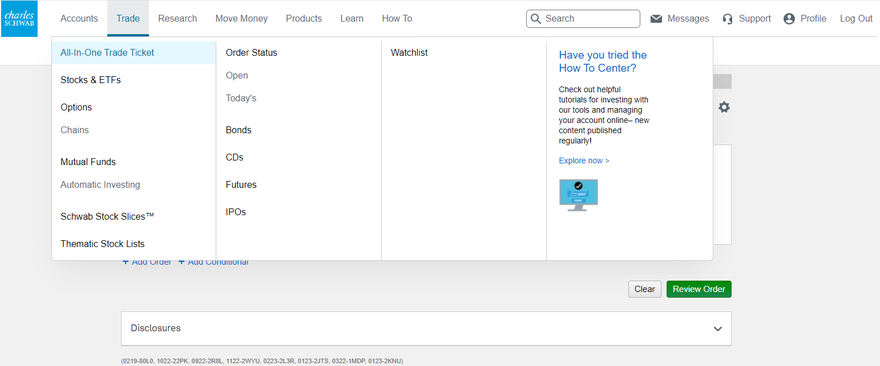Click Log Out
The image size is (880, 366).
856,19
